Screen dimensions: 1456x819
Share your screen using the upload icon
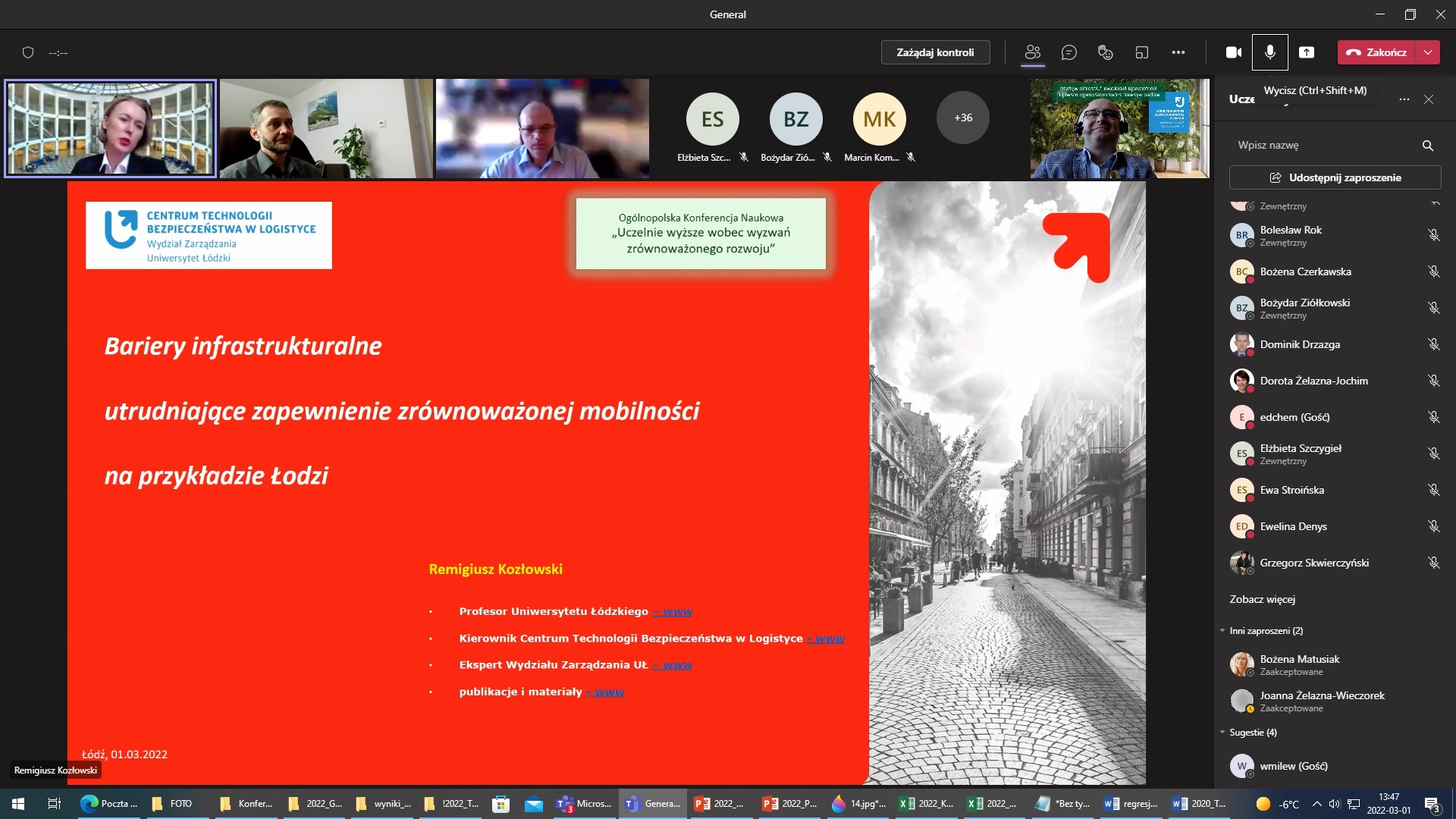pyautogui.click(x=1307, y=52)
